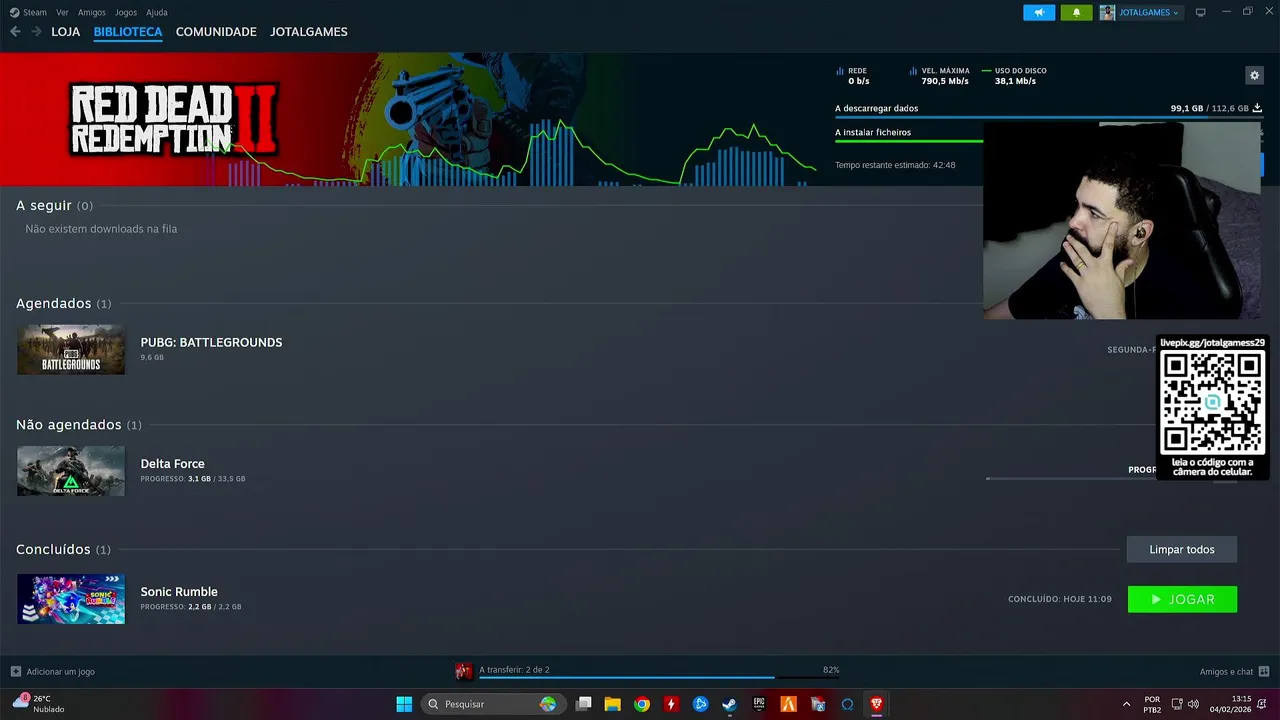
Task: Click the PUBG: BATTLEGROUNDS thumbnail
Action: (x=71, y=349)
